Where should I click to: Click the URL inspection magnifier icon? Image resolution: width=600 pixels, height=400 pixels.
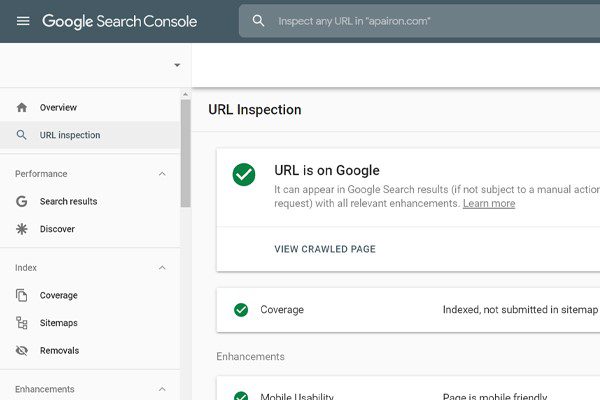pos(21,135)
